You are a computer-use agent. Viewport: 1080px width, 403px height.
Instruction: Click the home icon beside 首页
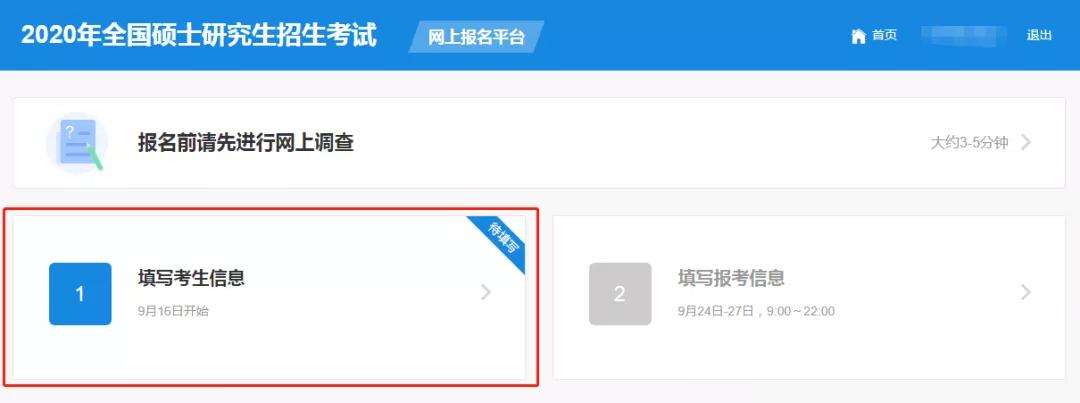(x=858, y=36)
